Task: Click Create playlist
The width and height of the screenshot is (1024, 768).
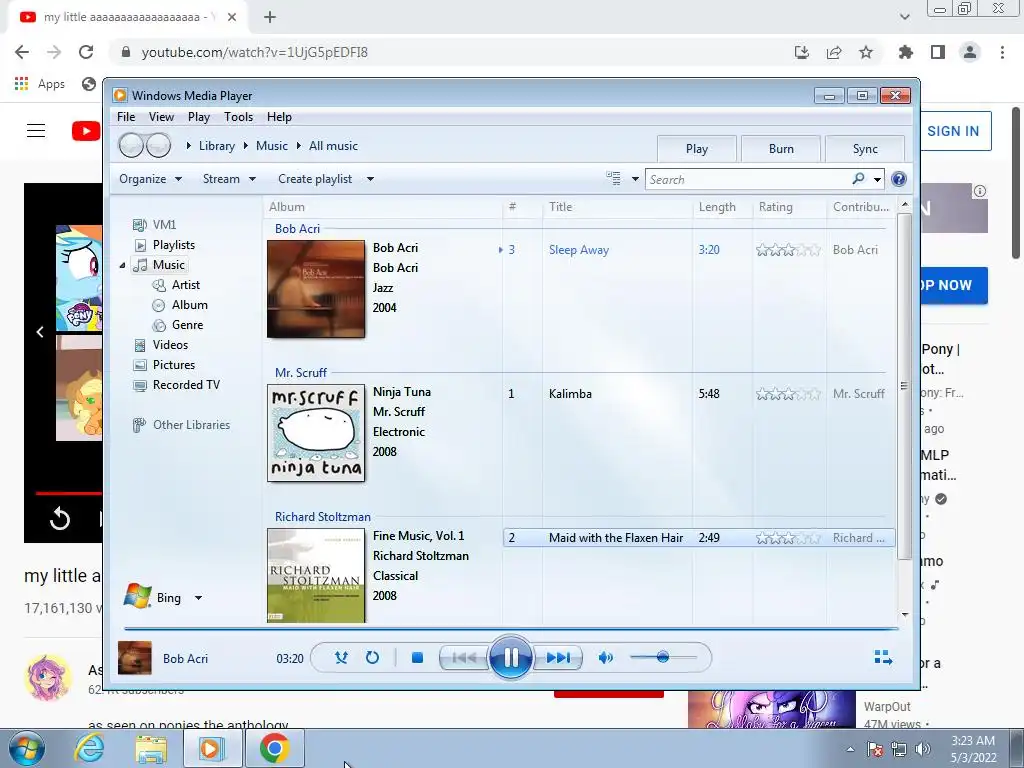Action: tap(315, 179)
